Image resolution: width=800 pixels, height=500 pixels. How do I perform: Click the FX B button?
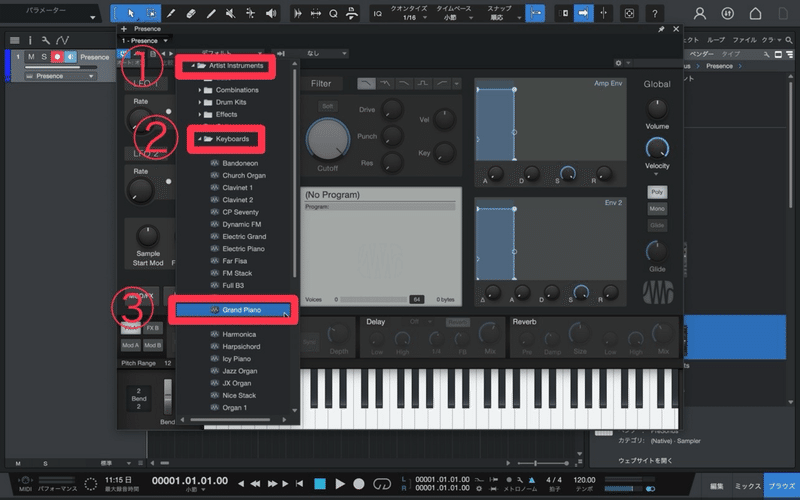pyautogui.click(x=153, y=328)
